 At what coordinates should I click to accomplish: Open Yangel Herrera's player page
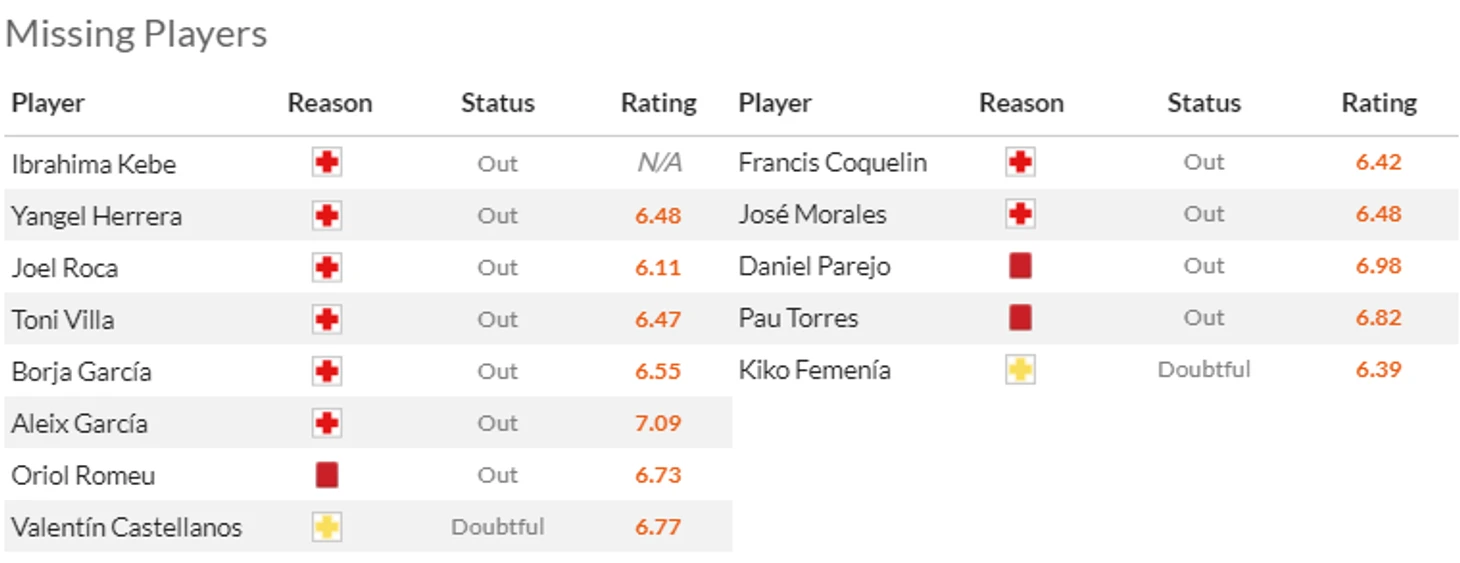click(x=97, y=216)
